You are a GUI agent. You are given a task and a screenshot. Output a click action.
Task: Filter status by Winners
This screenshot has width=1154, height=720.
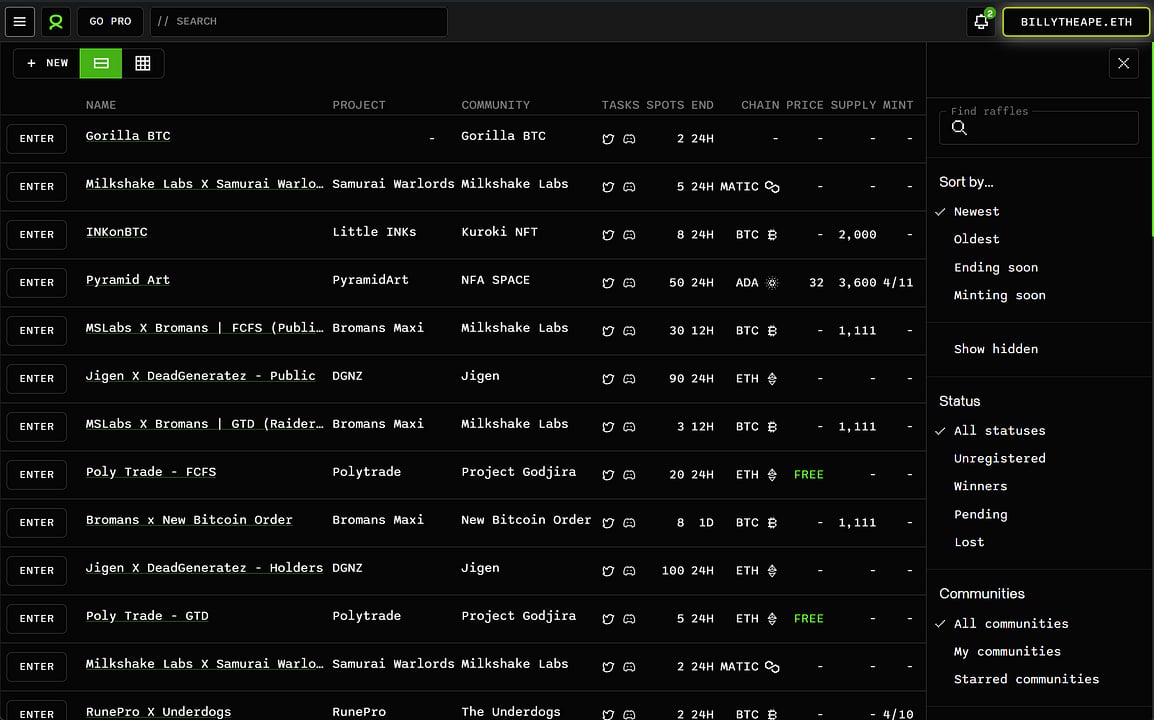click(980, 486)
